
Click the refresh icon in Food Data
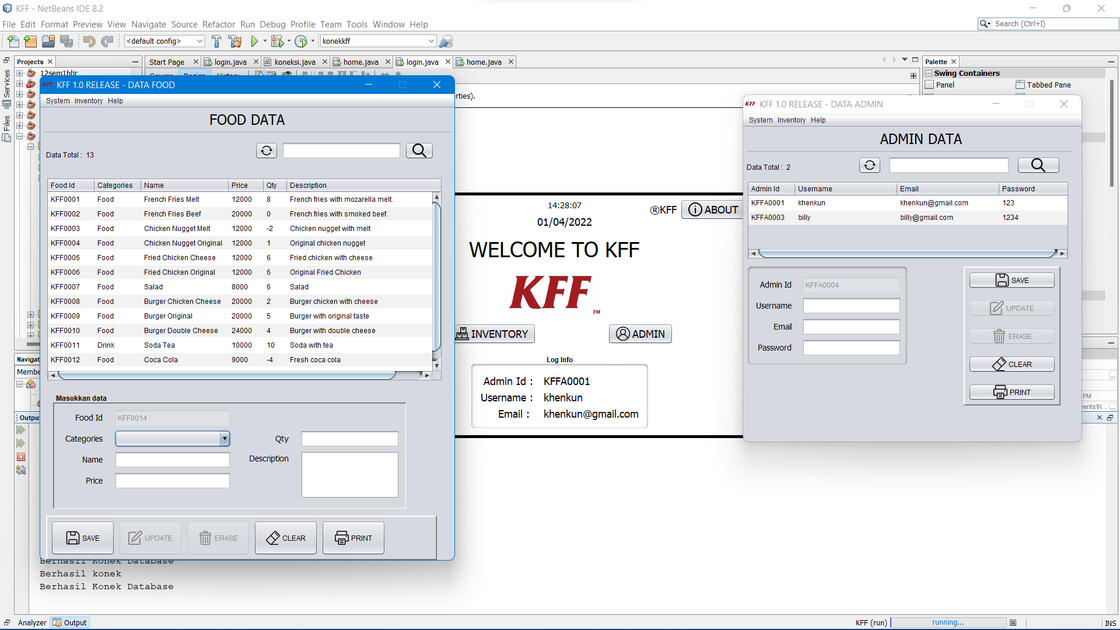pyautogui.click(x=266, y=151)
